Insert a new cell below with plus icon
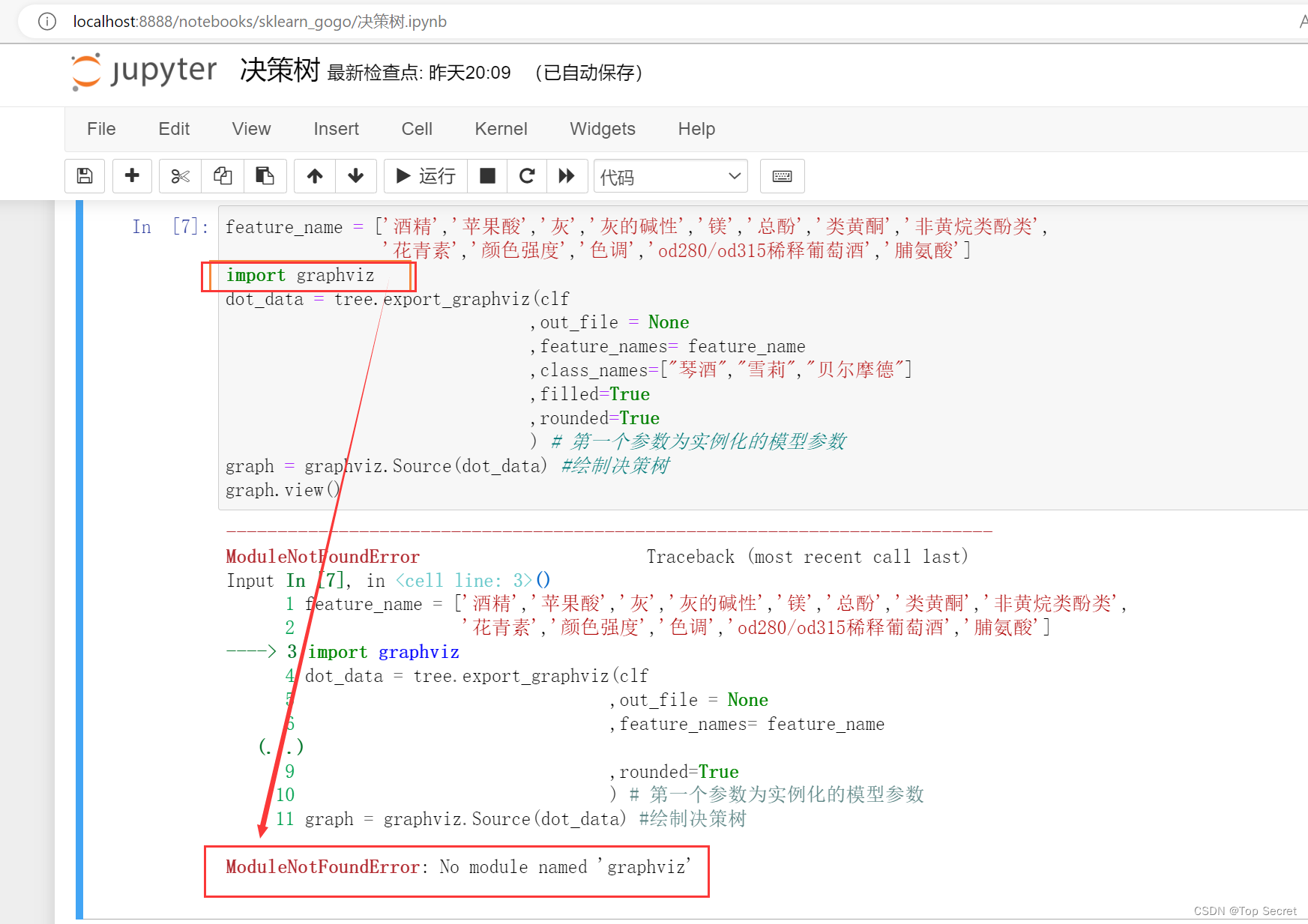Image resolution: width=1308 pixels, height=924 pixels. pyautogui.click(x=132, y=176)
